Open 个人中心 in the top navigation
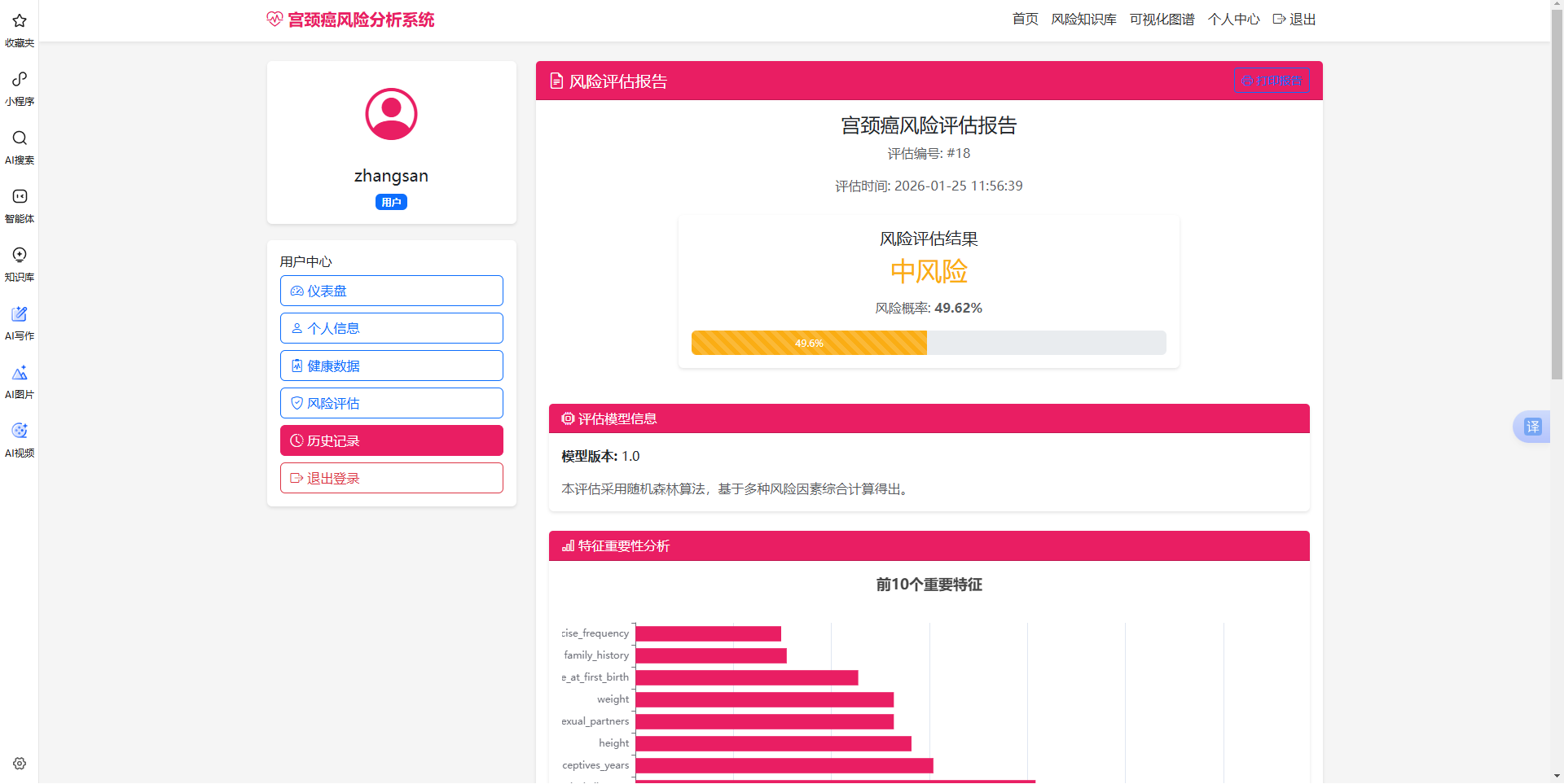 point(1232,19)
